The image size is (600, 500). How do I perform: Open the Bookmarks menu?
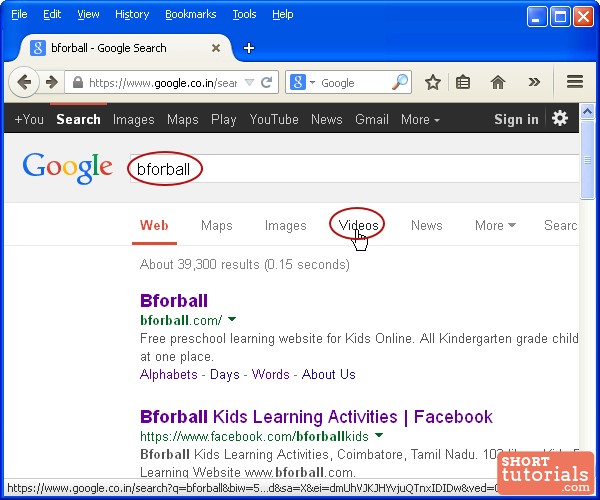pyautogui.click(x=191, y=15)
